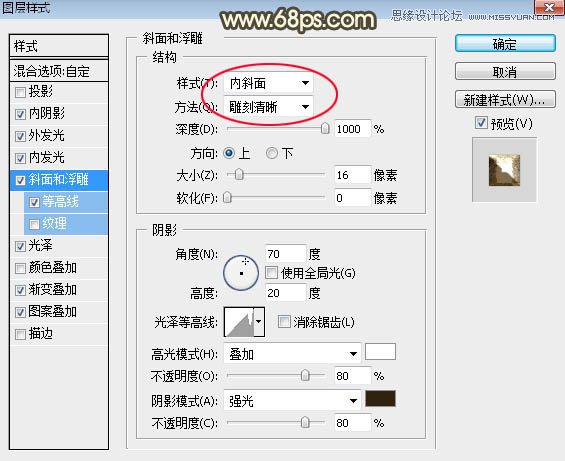Enable 消除锯齿 checkbox
The height and width of the screenshot is (461, 565).
(284, 322)
